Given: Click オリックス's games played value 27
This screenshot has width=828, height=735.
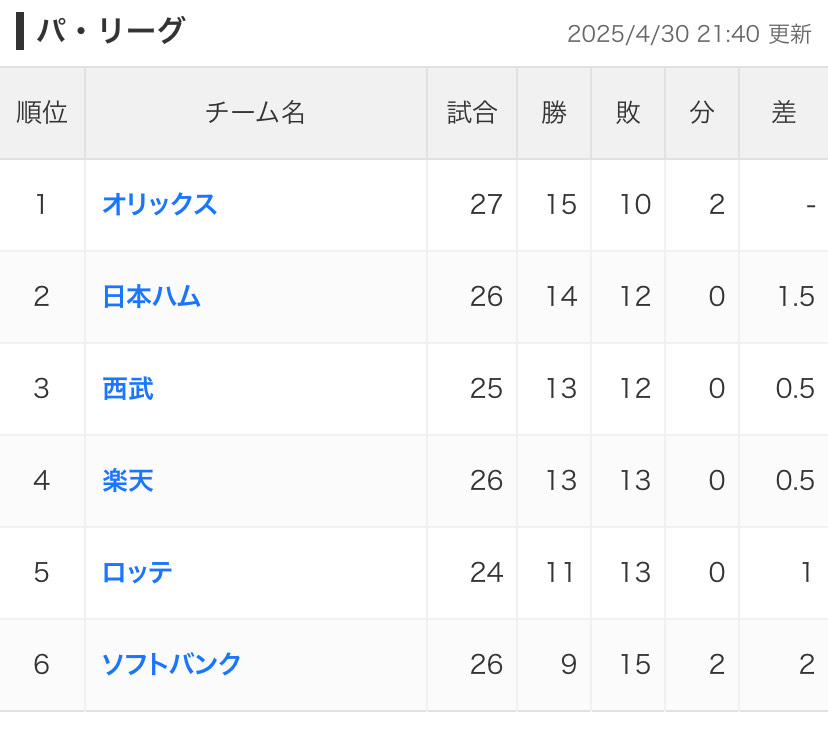Looking at the screenshot, I should point(486,205).
